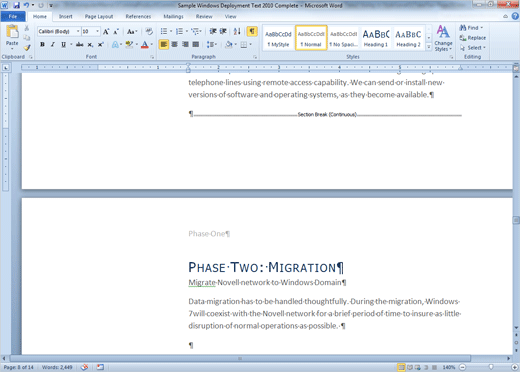Image resolution: width=520 pixels, height=372 pixels.
Task: Switch to the References tab
Action: (x=138, y=16)
